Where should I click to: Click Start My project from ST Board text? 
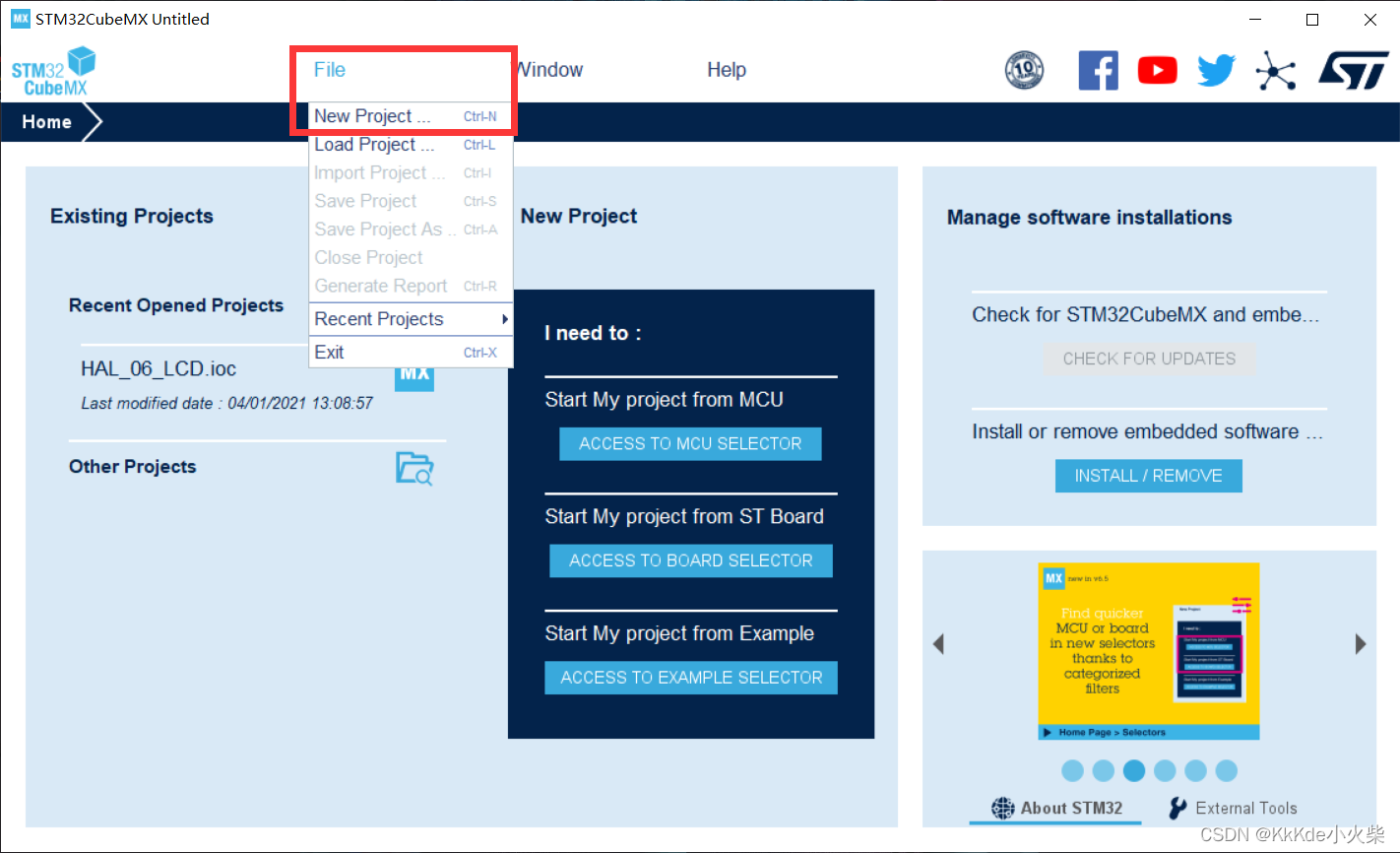pos(684,517)
